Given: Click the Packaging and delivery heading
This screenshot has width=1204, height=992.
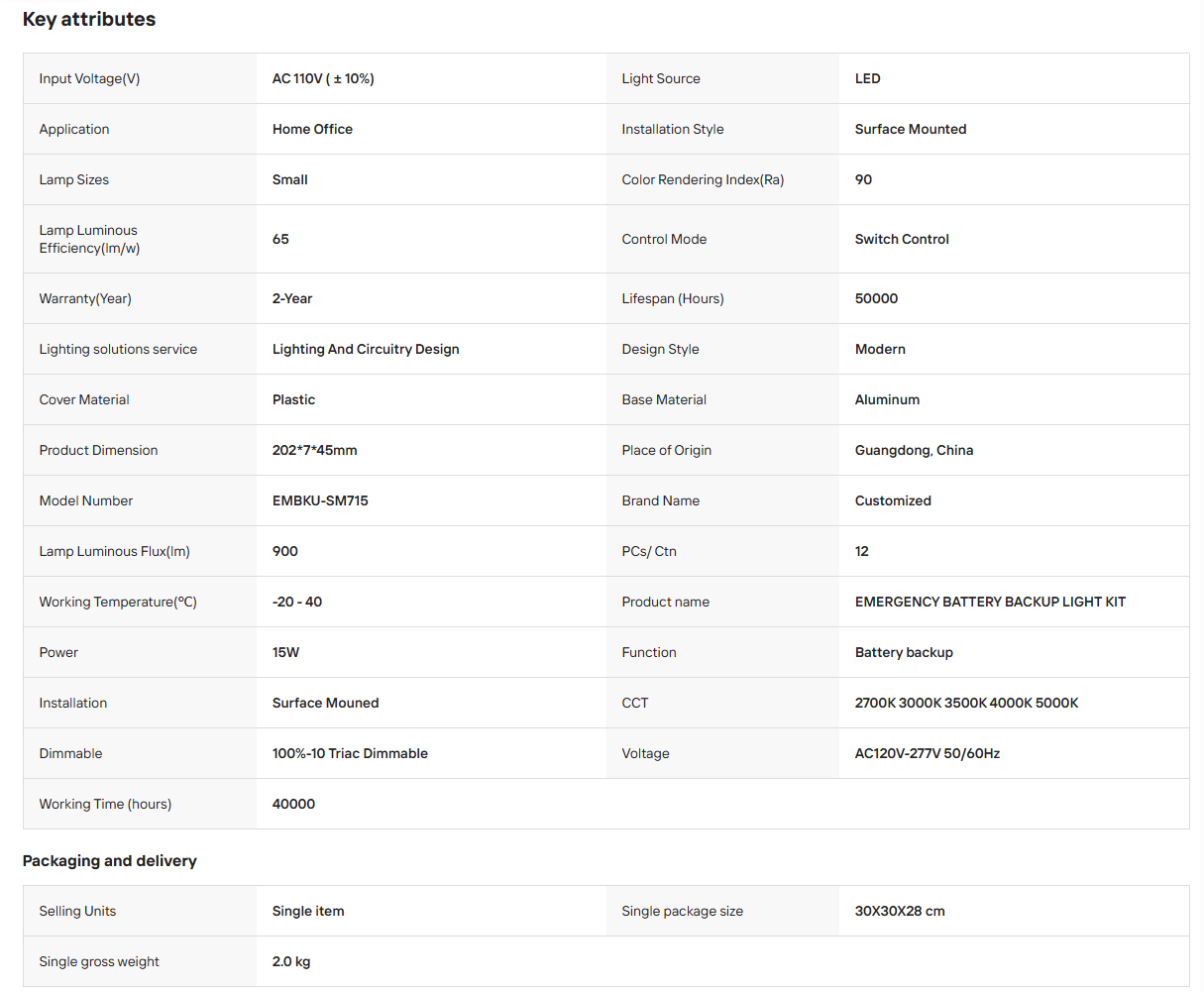Looking at the screenshot, I should point(110,860).
